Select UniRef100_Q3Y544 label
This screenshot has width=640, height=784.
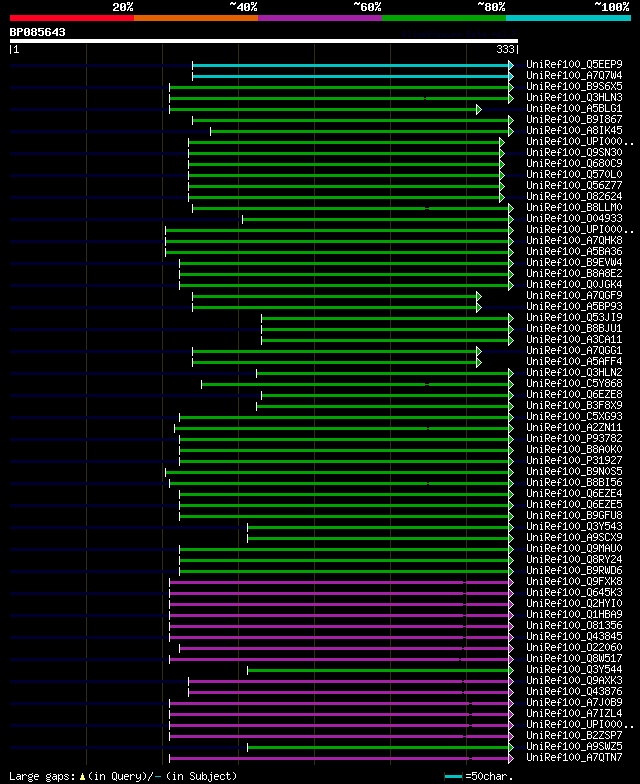574,670
